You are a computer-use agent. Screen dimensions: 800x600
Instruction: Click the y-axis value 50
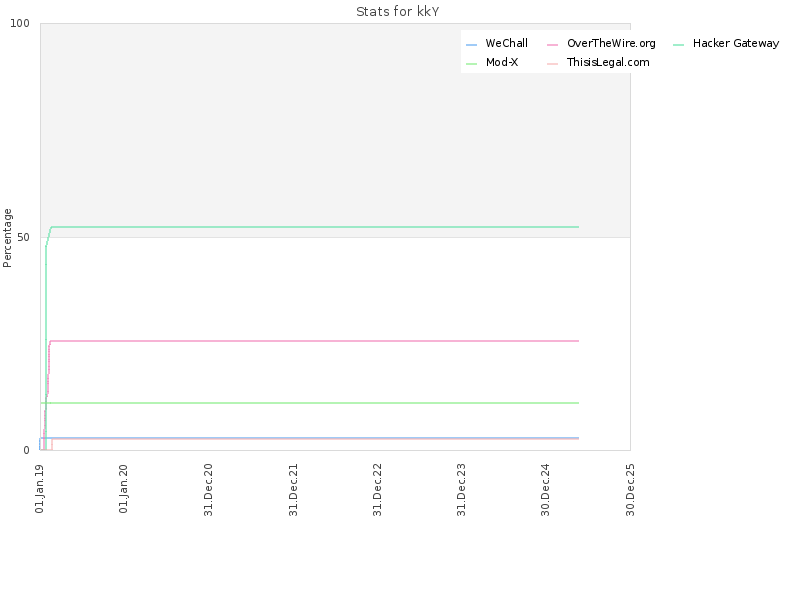23,237
